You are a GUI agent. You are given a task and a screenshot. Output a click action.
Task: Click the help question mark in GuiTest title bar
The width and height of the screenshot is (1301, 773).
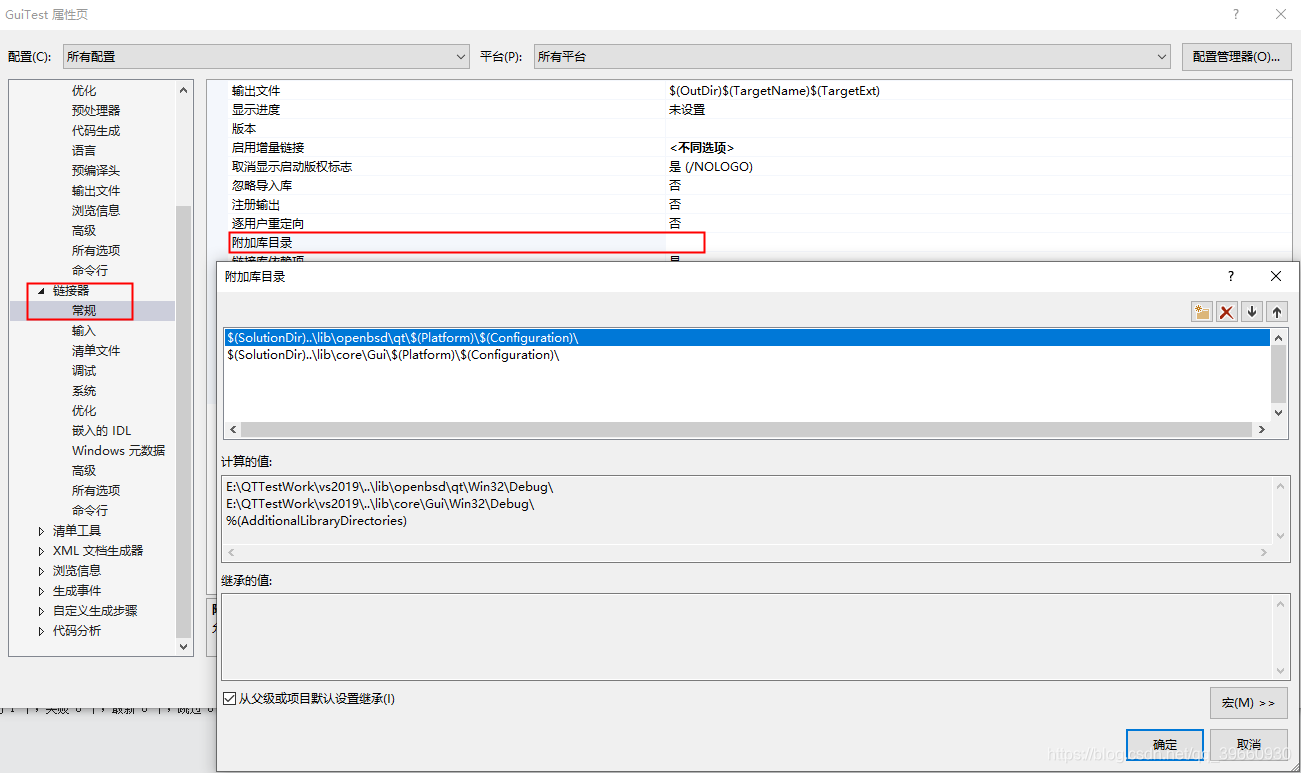(1236, 14)
